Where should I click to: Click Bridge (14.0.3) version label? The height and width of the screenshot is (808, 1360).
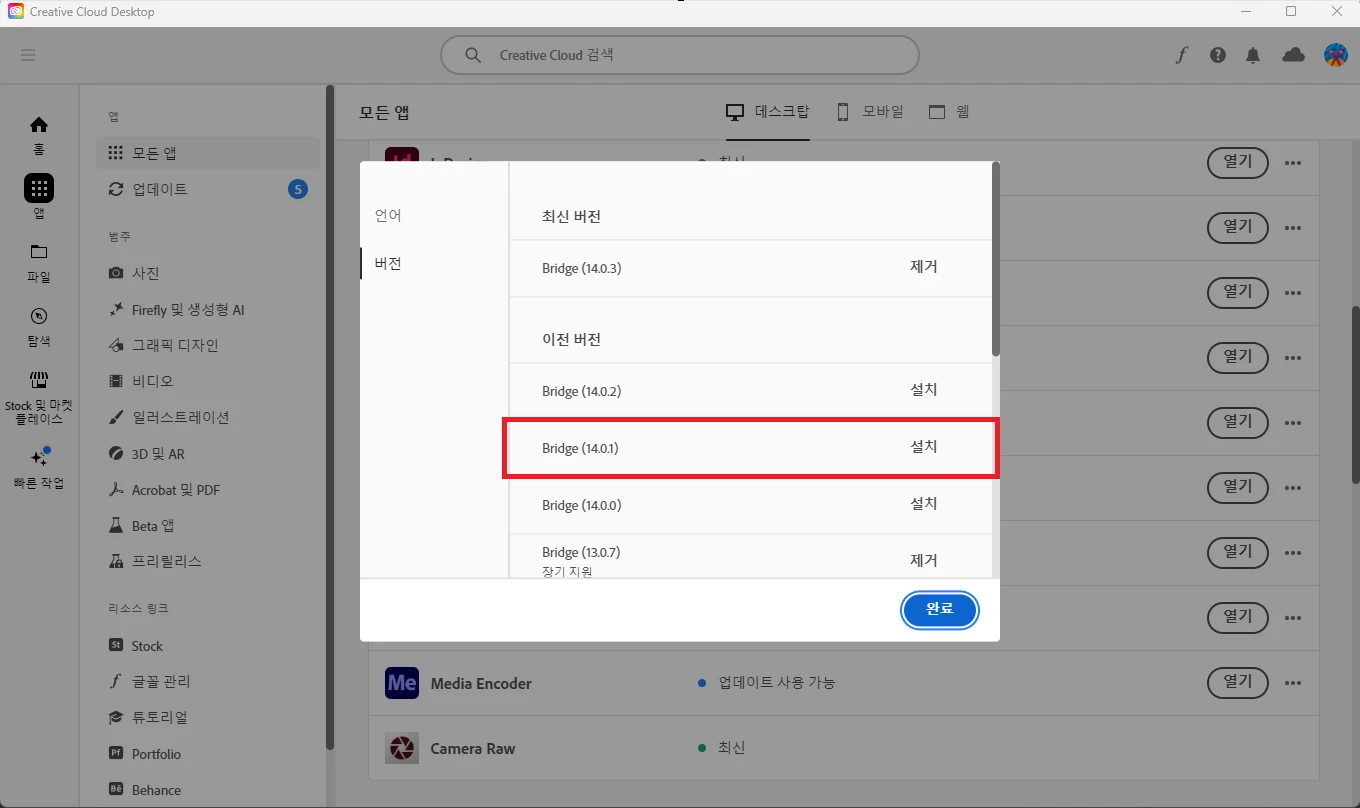tap(582, 269)
